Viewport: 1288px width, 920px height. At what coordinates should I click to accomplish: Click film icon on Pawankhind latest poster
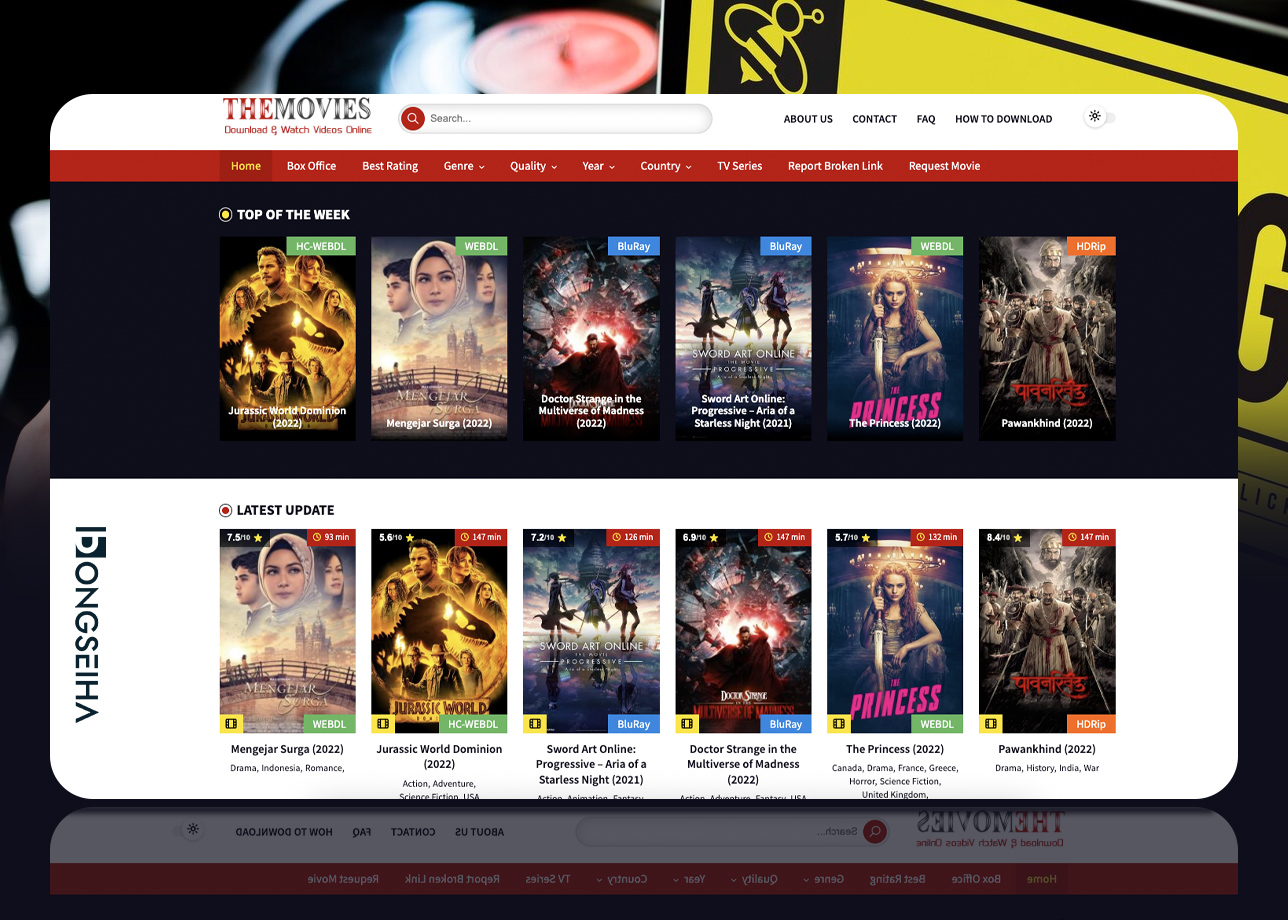pyautogui.click(x=991, y=724)
